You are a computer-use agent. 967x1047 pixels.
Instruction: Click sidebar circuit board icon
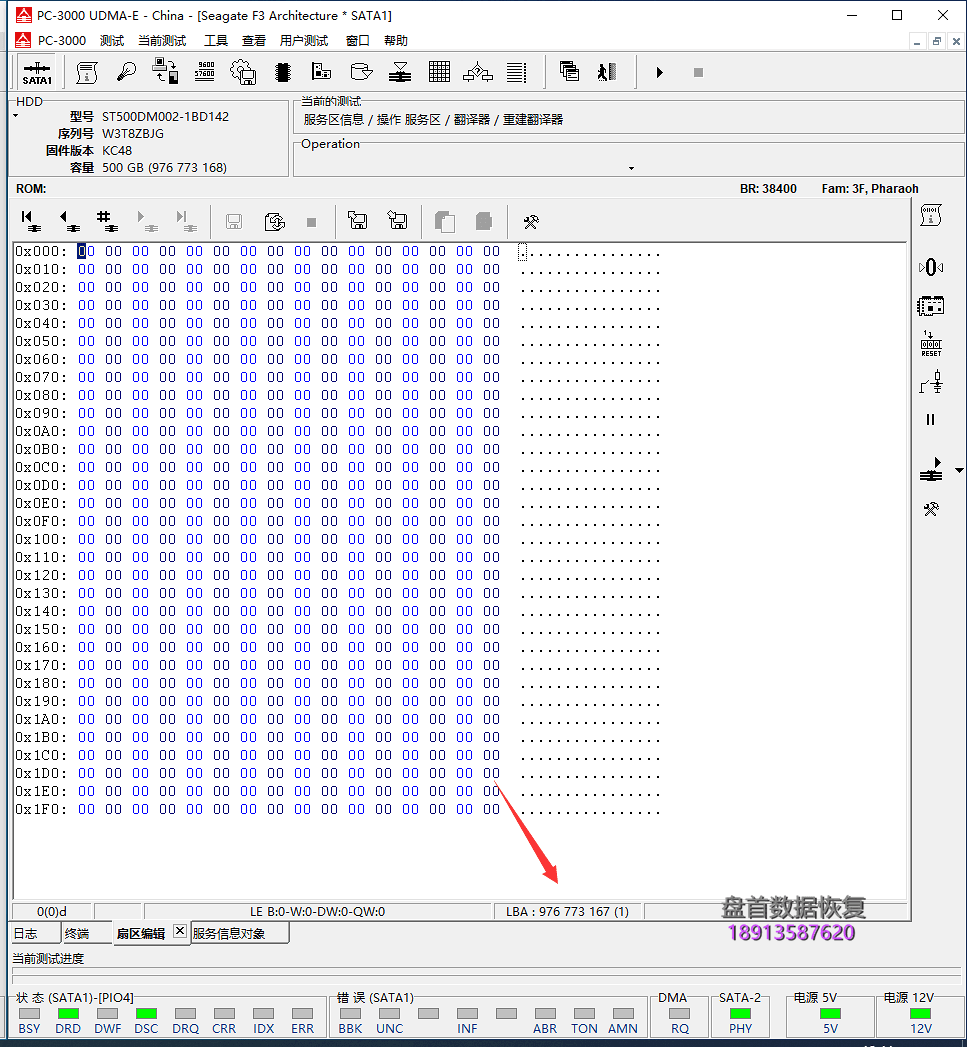930,306
